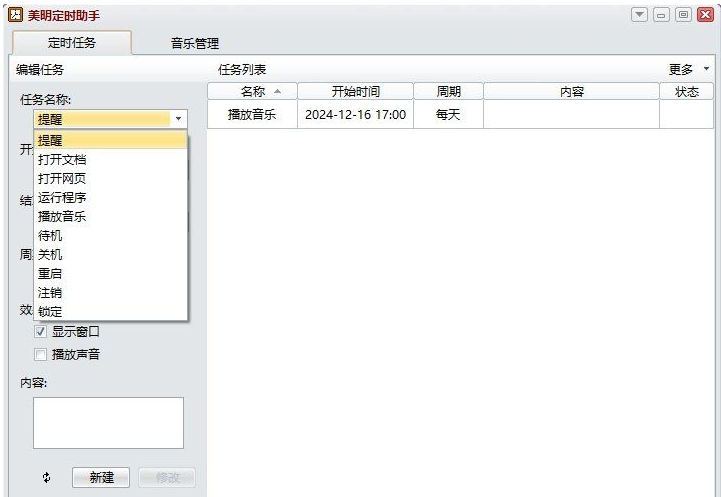The height and width of the screenshot is (497, 721).
Task: Click the 开始时间 column header
Action: click(355, 91)
